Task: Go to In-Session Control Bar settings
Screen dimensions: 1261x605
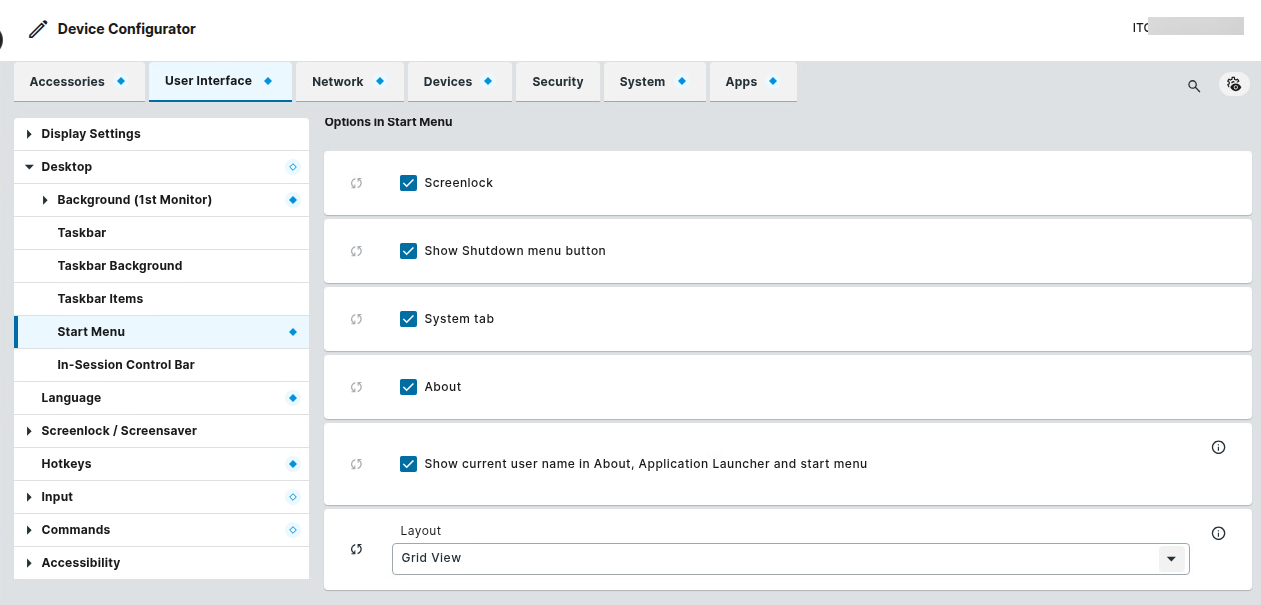Action: [x=126, y=365]
